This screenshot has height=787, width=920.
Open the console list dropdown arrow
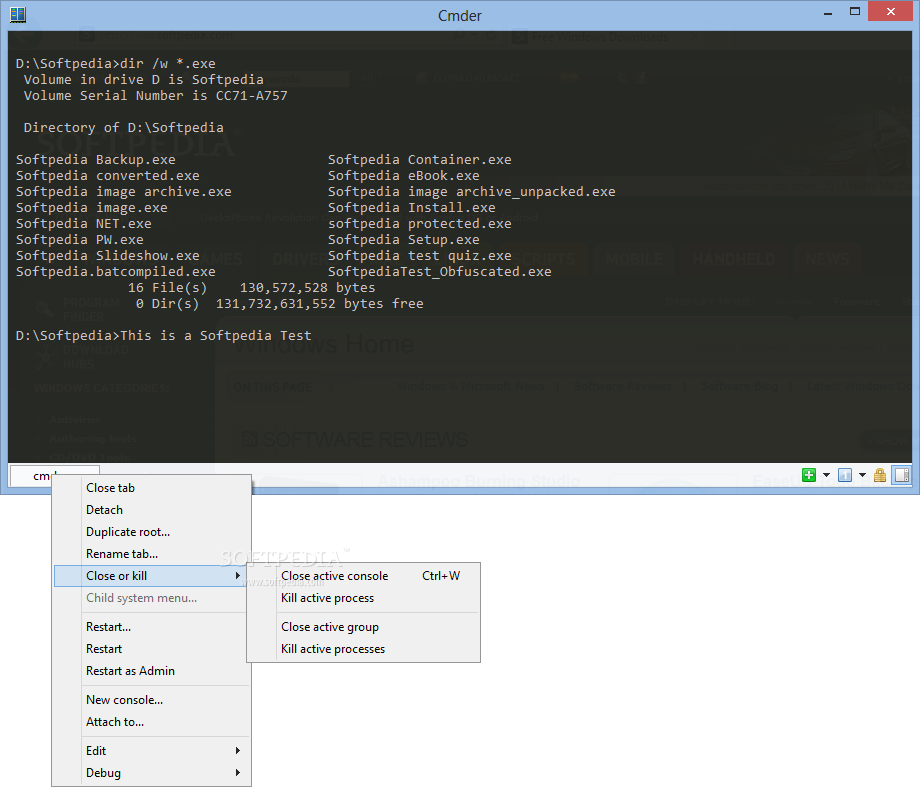click(862, 475)
